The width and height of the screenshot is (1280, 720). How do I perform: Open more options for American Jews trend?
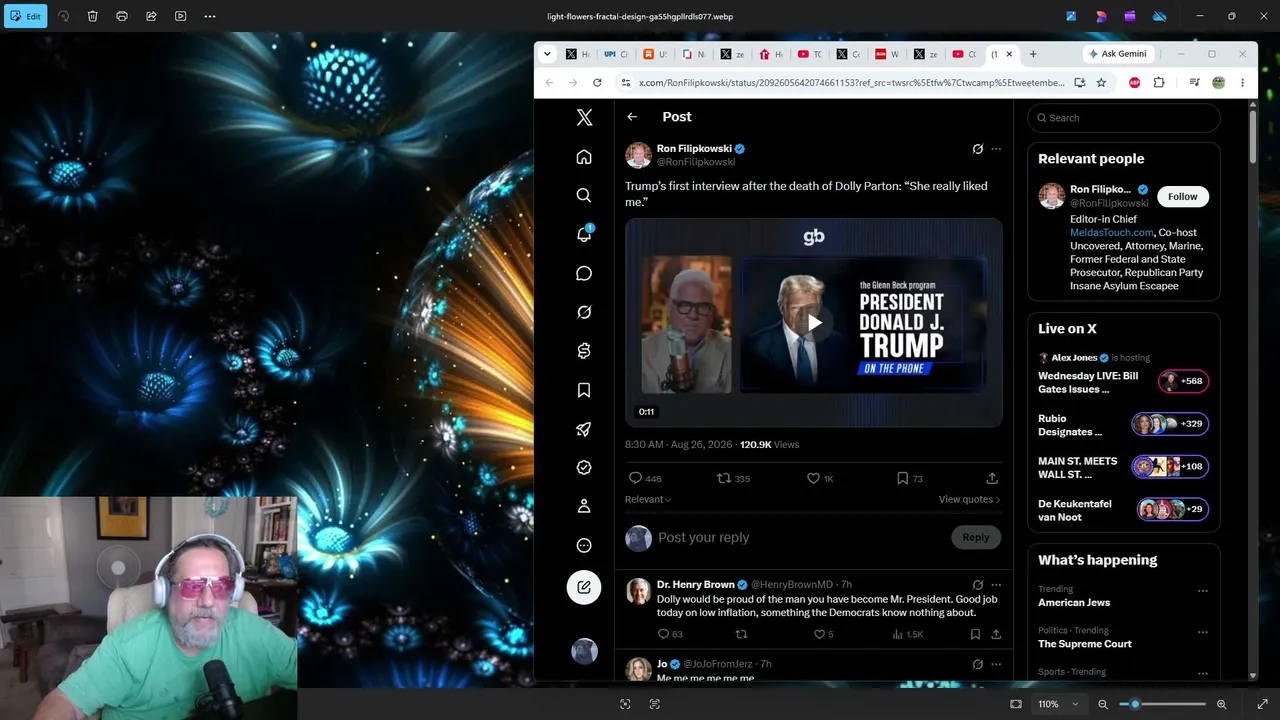(x=1203, y=591)
